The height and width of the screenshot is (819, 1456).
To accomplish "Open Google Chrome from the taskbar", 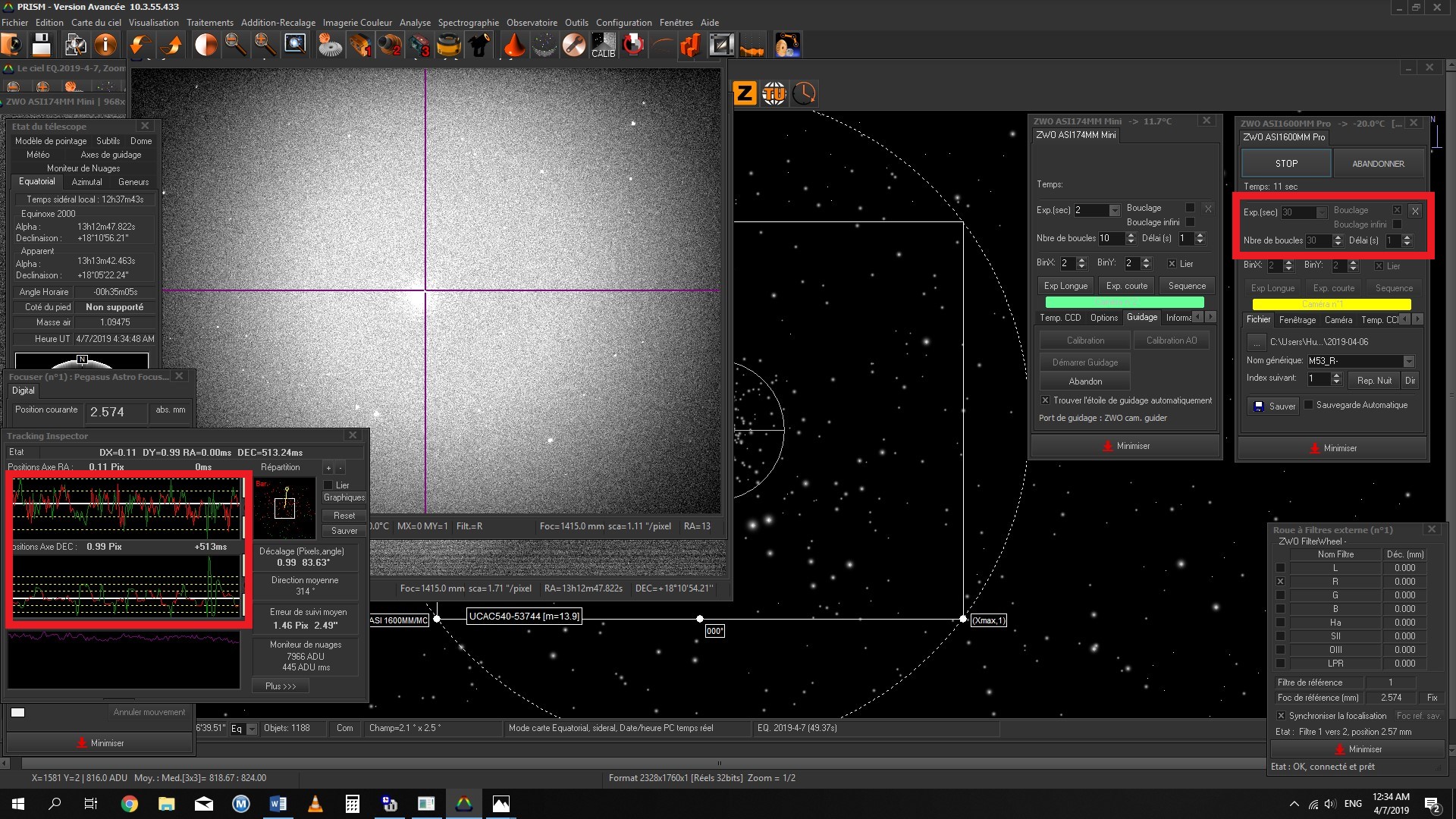I will click(x=130, y=804).
